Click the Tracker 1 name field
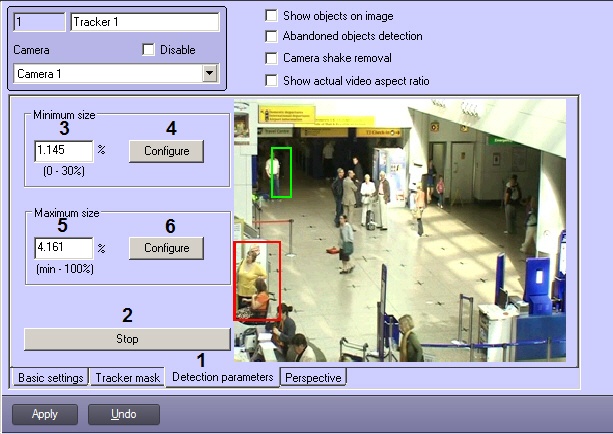The image size is (613, 434). (x=144, y=22)
